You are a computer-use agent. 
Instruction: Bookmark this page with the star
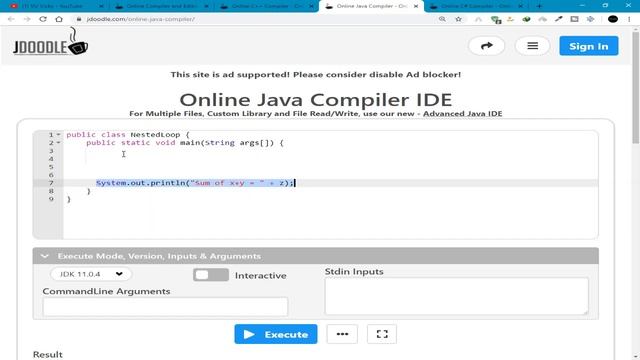point(458,19)
